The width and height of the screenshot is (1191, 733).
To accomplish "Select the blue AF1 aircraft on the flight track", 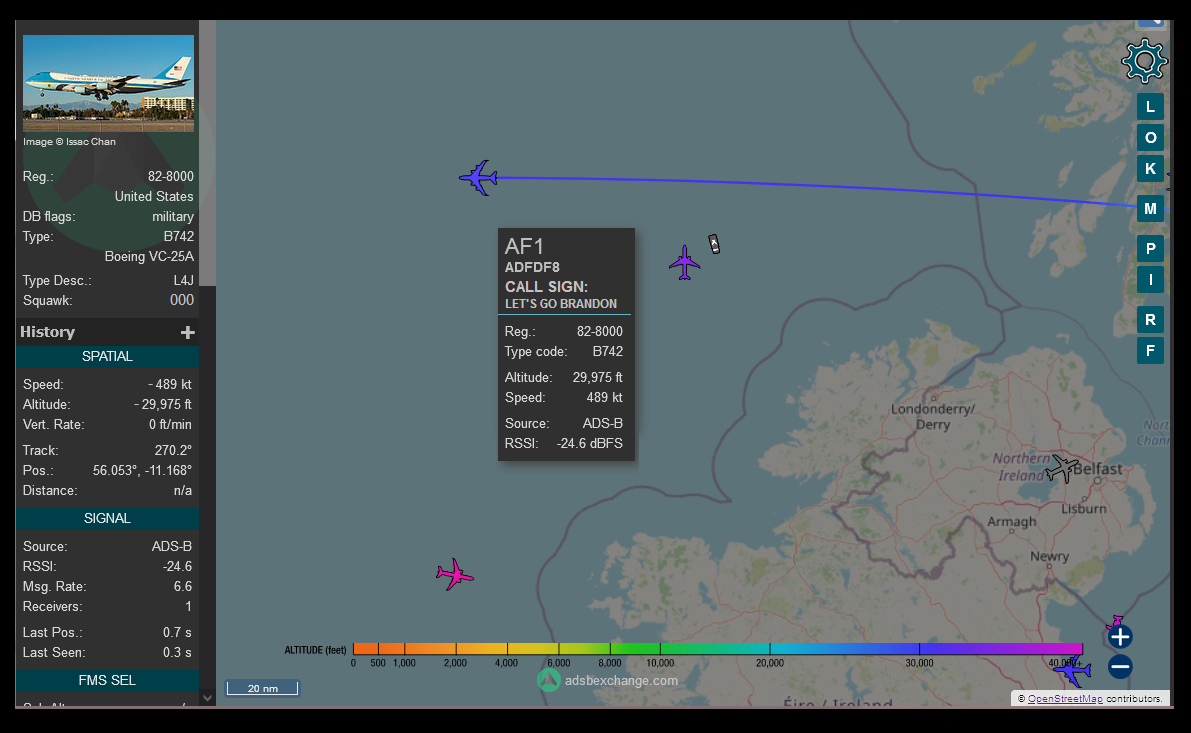I will point(479,178).
